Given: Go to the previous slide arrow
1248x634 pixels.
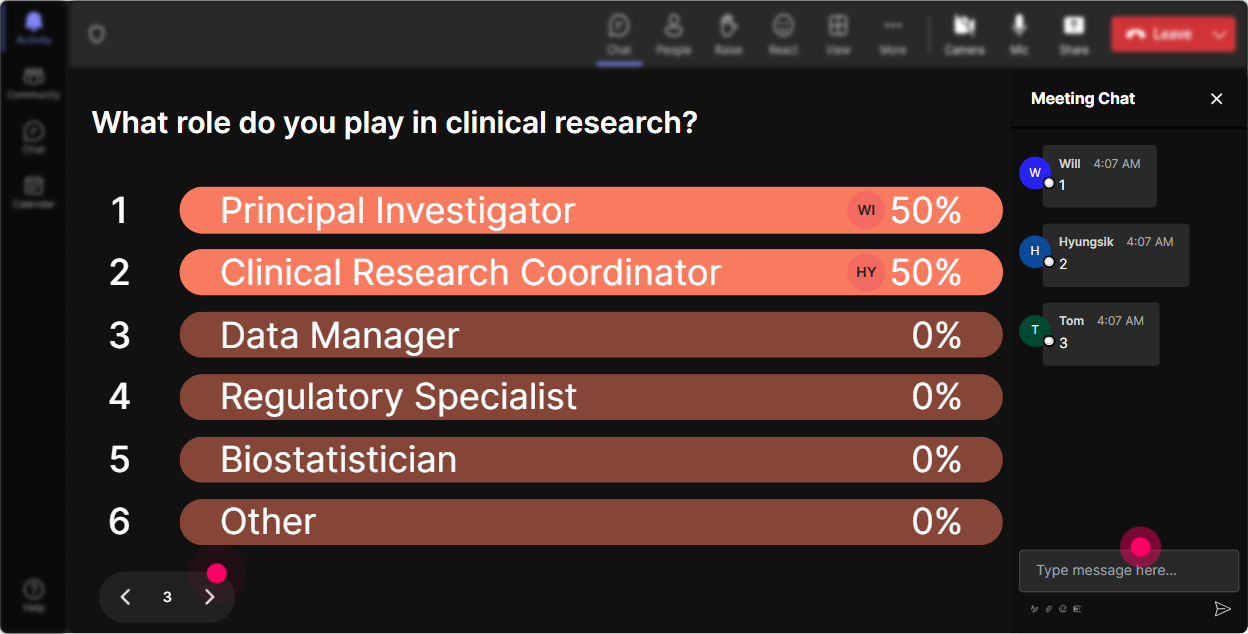Looking at the screenshot, I should point(125,597).
